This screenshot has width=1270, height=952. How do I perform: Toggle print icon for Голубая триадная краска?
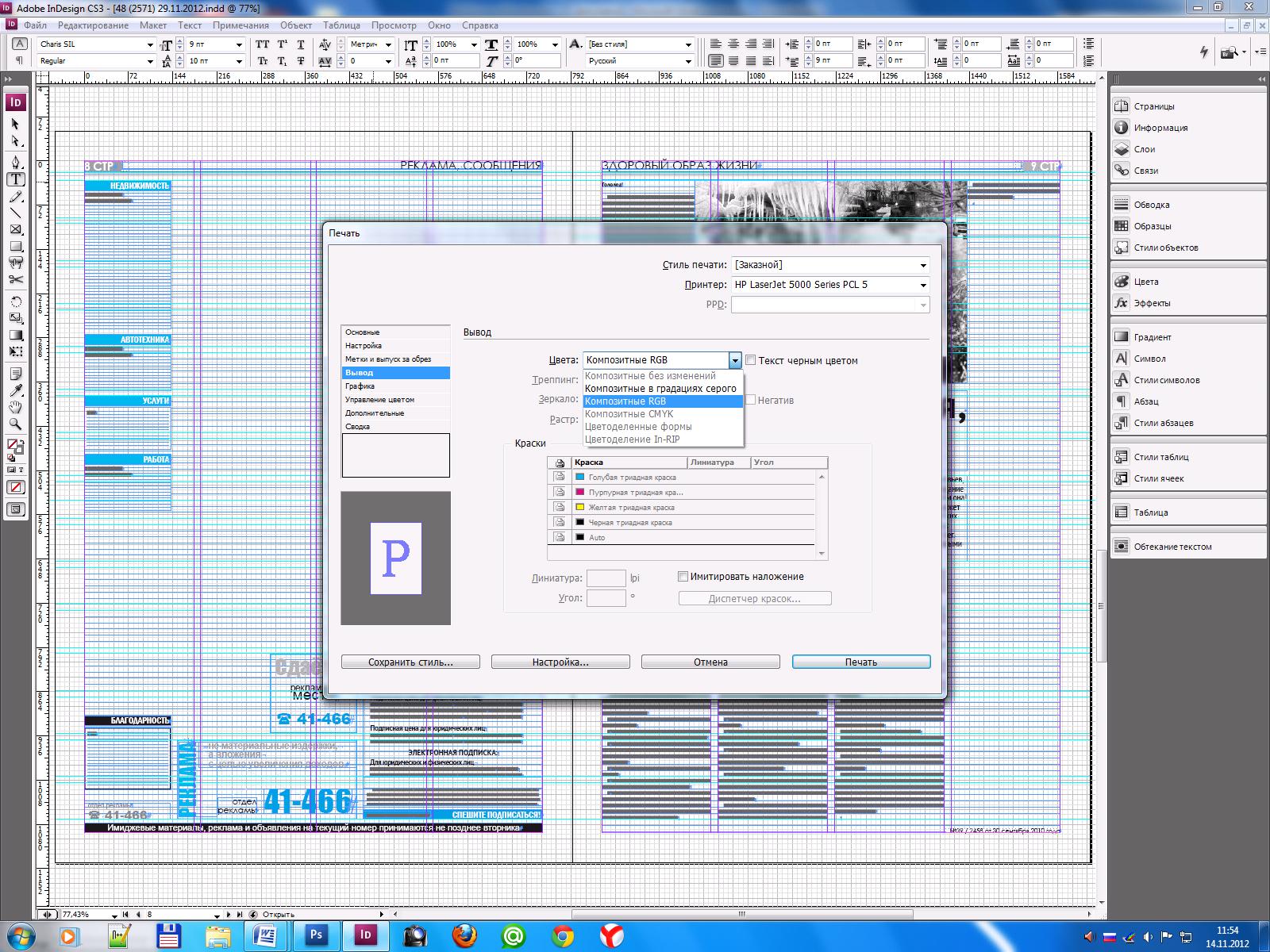point(560,477)
